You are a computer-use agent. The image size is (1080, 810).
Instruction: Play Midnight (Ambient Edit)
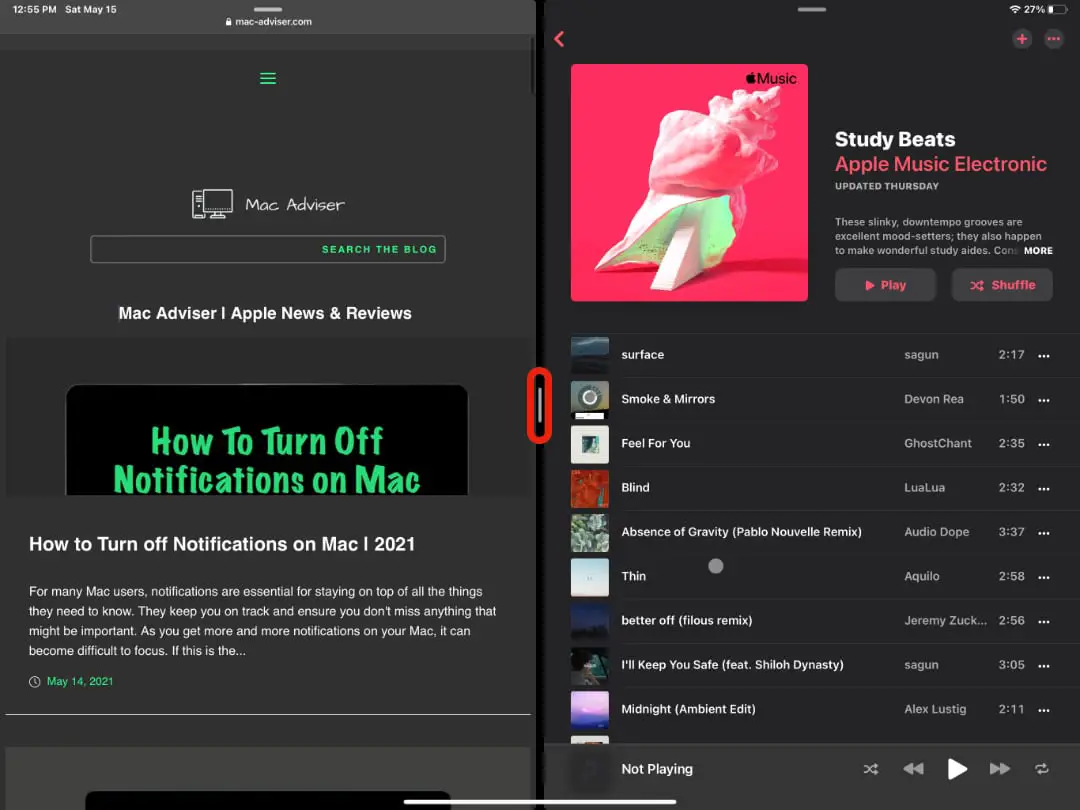click(688, 709)
